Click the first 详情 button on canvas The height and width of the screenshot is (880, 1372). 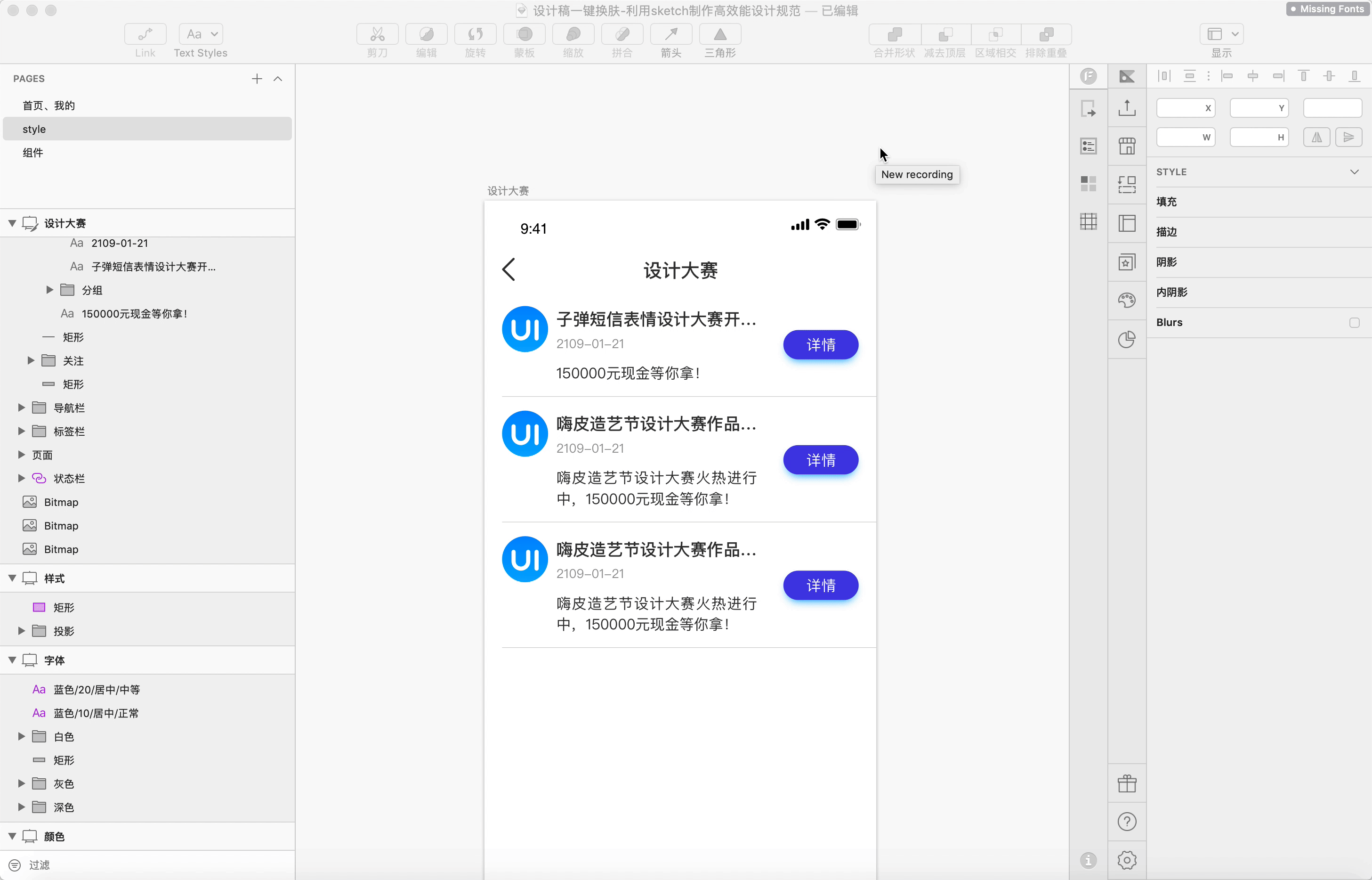click(x=821, y=344)
